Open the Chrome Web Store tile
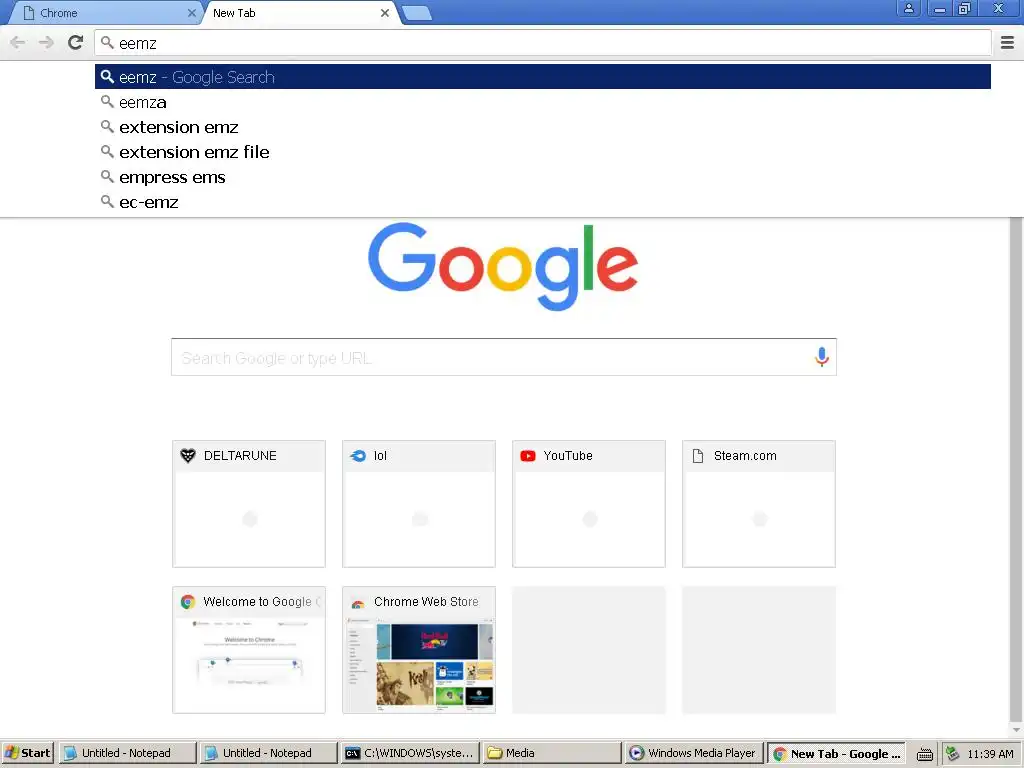This screenshot has height=768, width=1024. coord(419,650)
